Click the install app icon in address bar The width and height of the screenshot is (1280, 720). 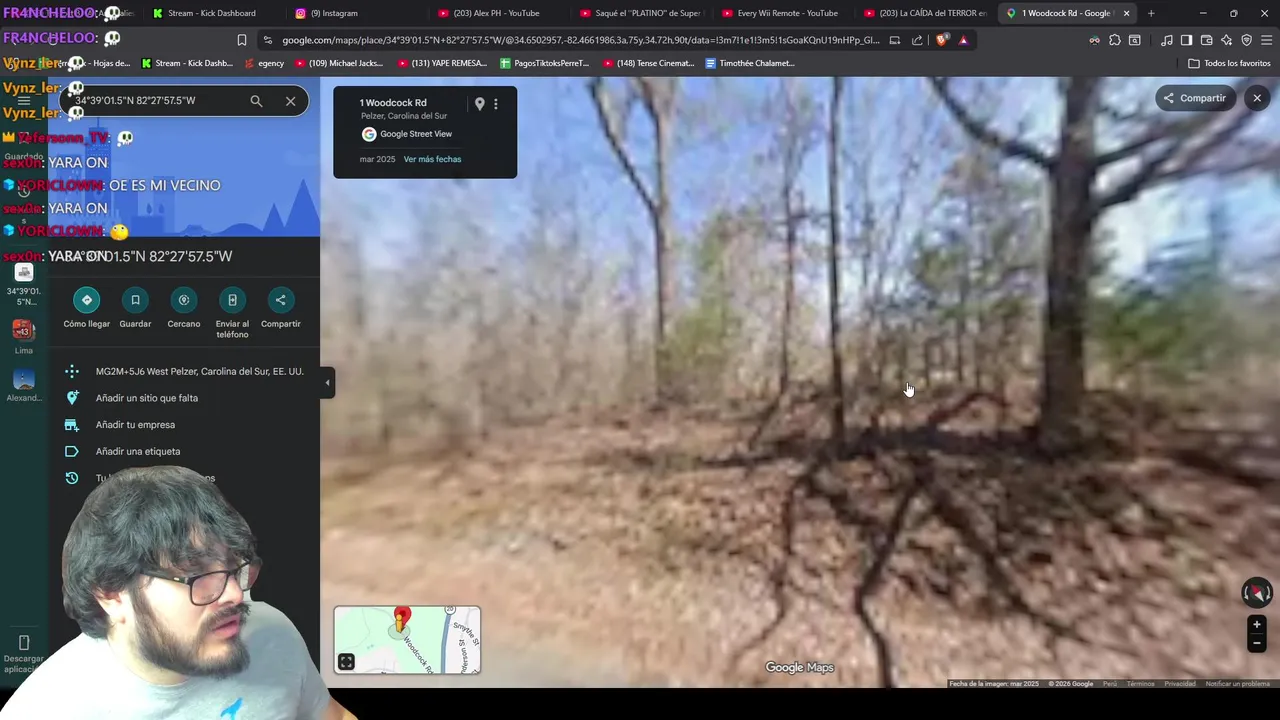pyautogui.click(x=895, y=40)
